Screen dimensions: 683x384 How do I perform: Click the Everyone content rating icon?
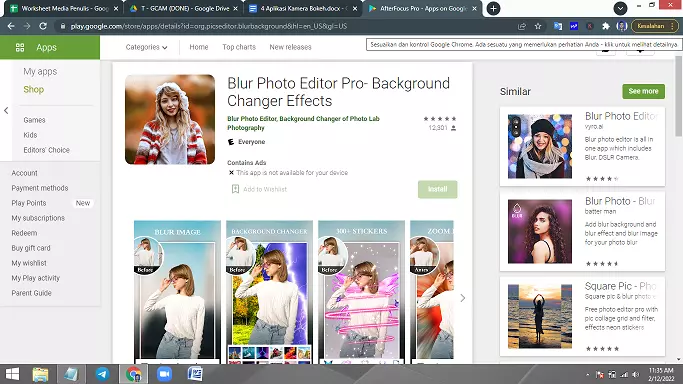pyautogui.click(x=231, y=142)
